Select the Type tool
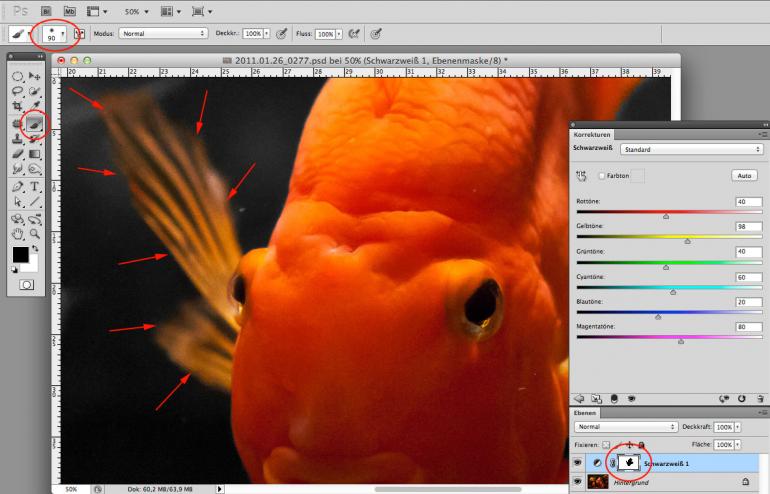 pos(34,187)
